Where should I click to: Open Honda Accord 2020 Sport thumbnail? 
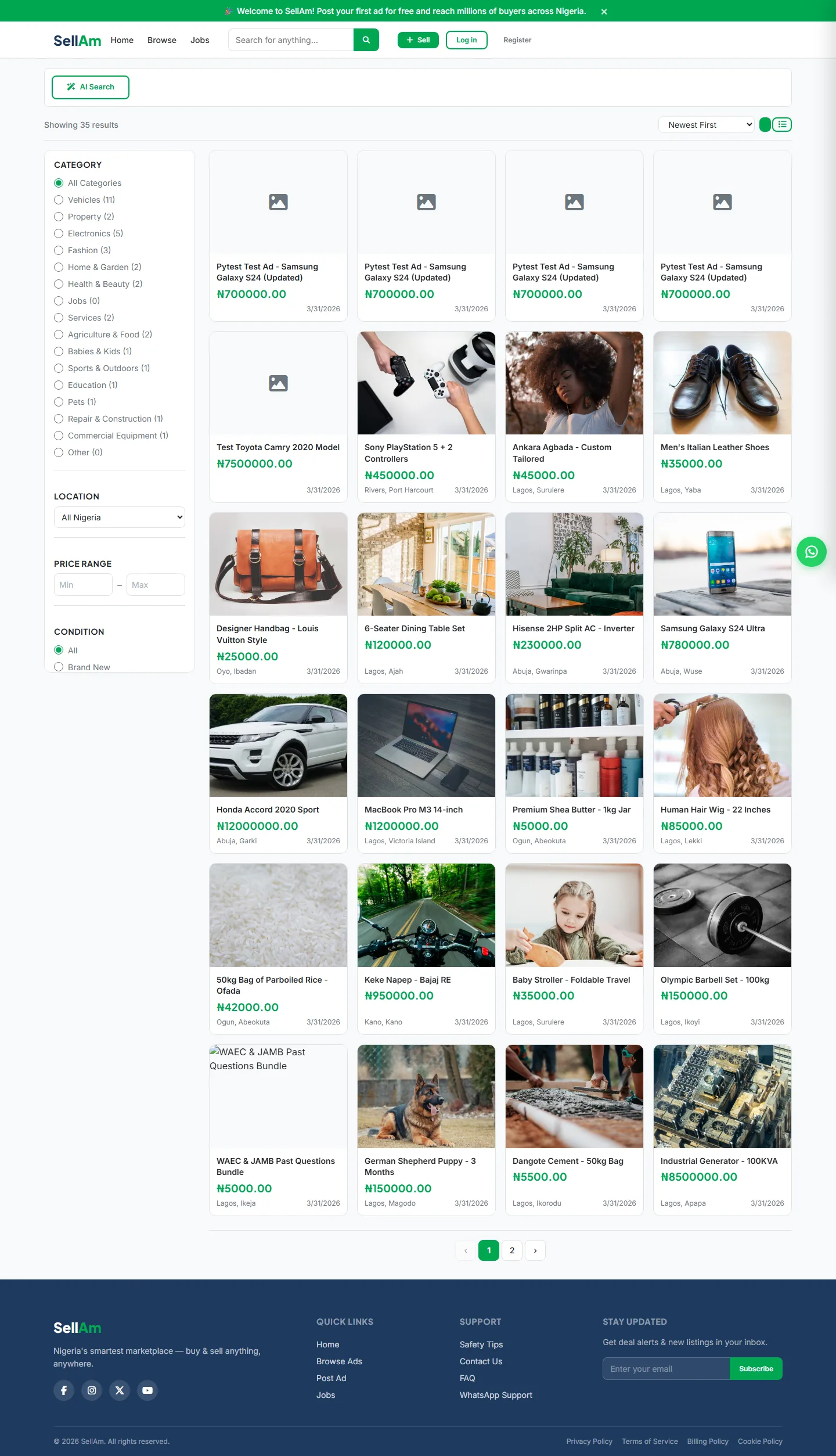[x=278, y=746]
